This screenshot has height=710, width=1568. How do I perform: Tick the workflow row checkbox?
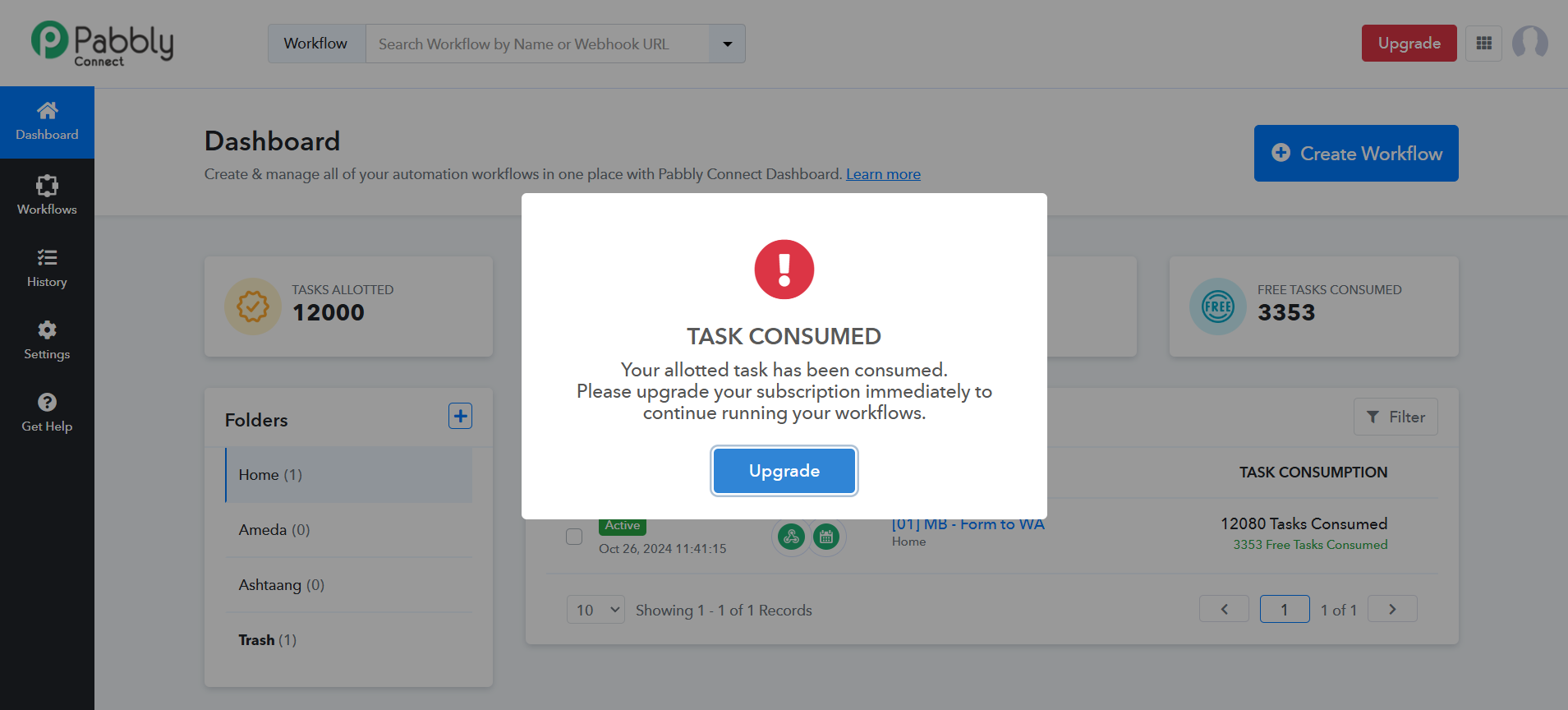[574, 537]
